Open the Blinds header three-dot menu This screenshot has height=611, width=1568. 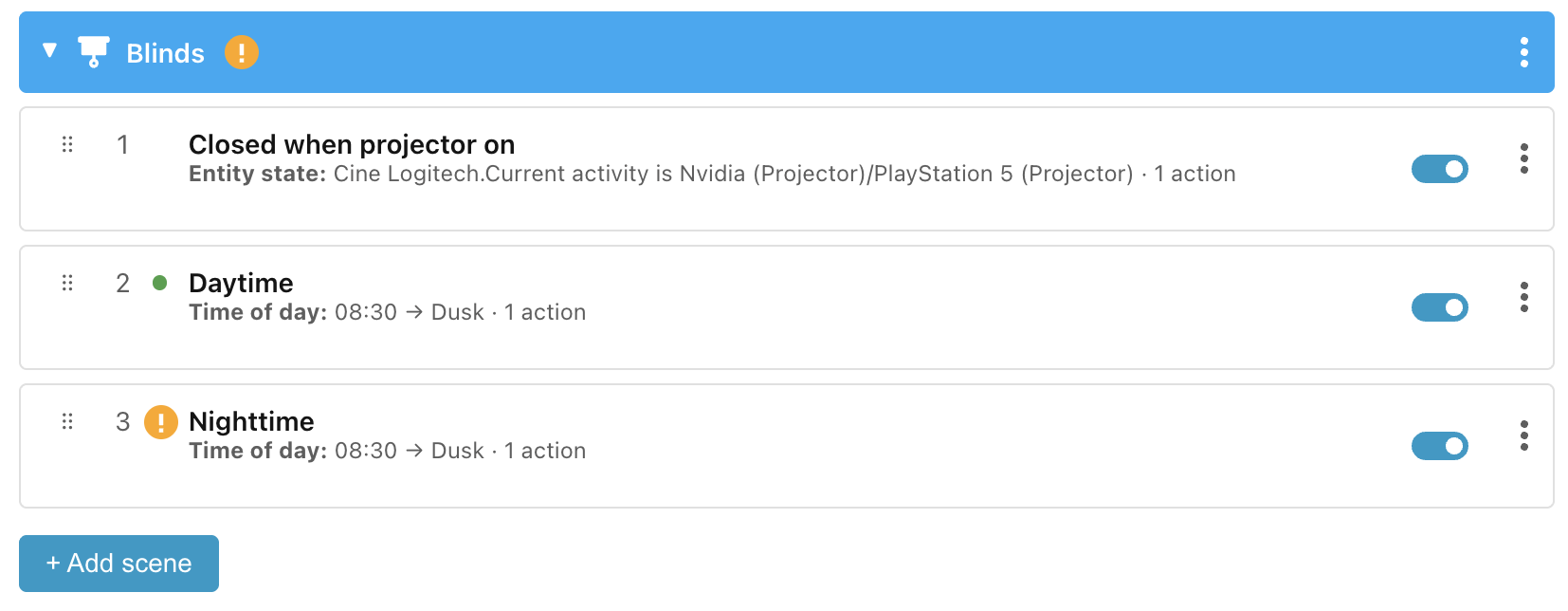pyautogui.click(x=1524, y=52)
